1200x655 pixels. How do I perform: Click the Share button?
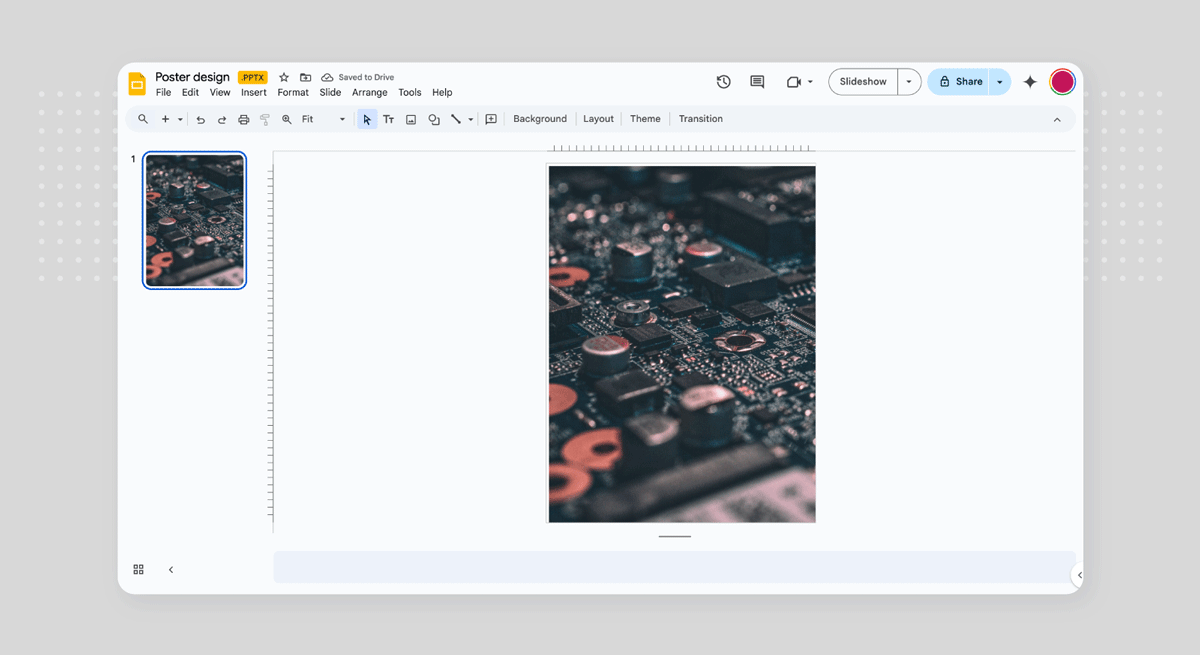tap(960, 82)
